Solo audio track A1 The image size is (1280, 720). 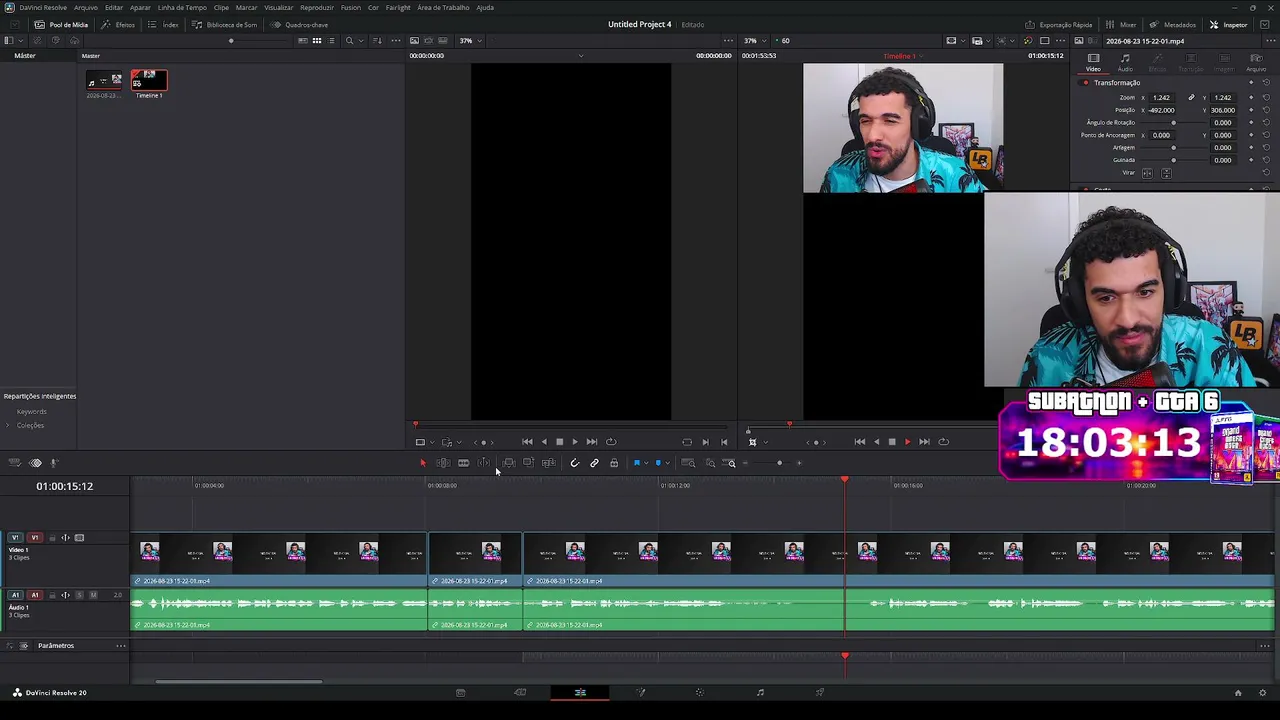click(x=80, y=595)
